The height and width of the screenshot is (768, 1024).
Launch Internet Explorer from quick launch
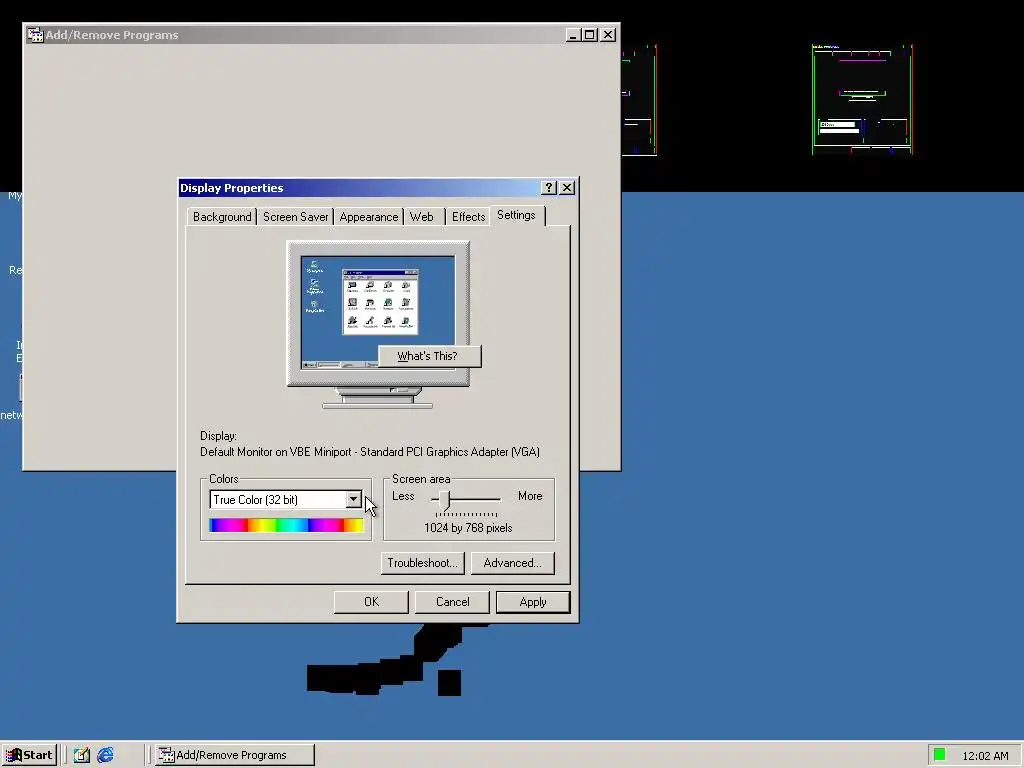click(x=105, y=755)
